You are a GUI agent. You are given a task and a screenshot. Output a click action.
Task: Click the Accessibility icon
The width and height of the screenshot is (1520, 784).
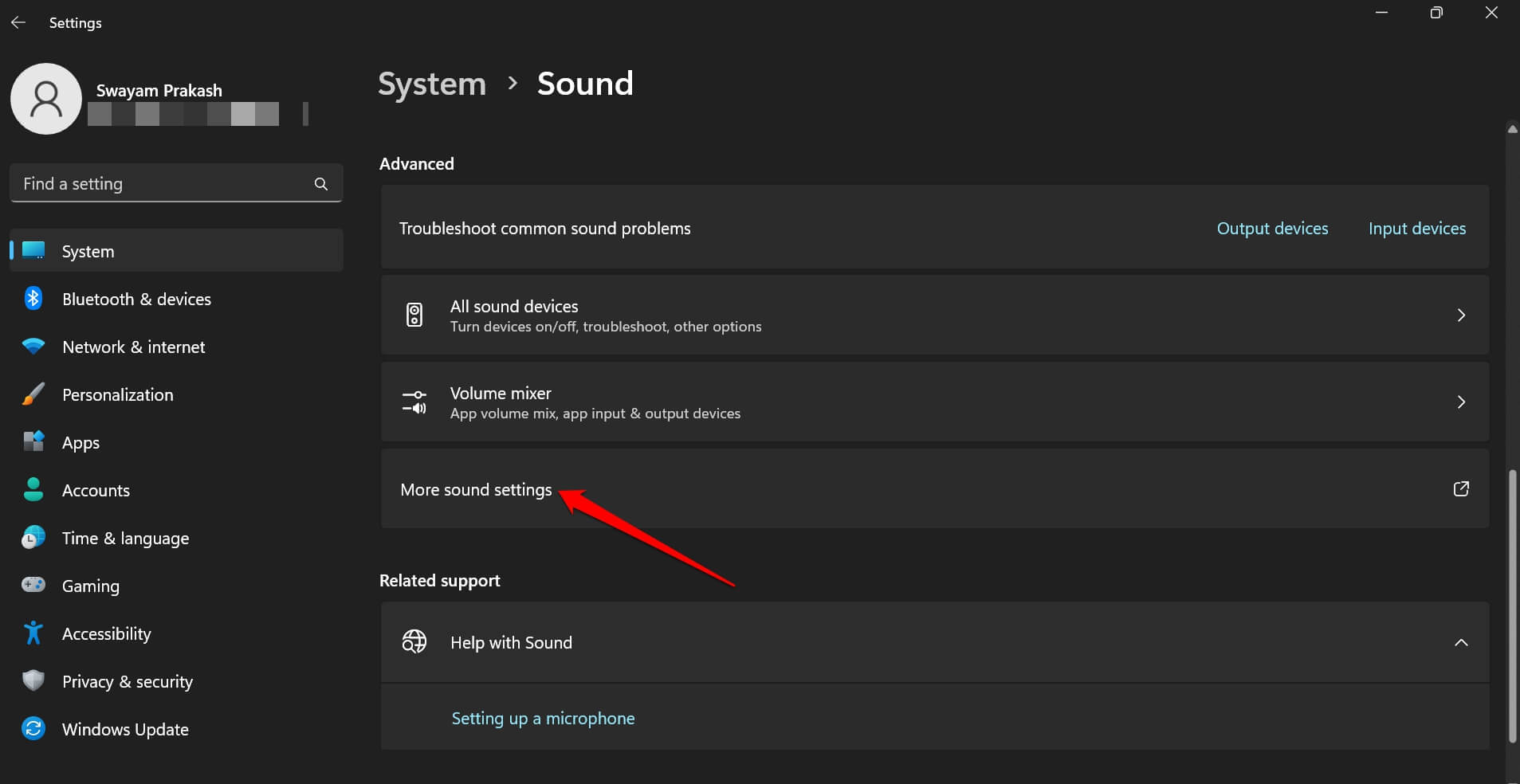[33, 633]
